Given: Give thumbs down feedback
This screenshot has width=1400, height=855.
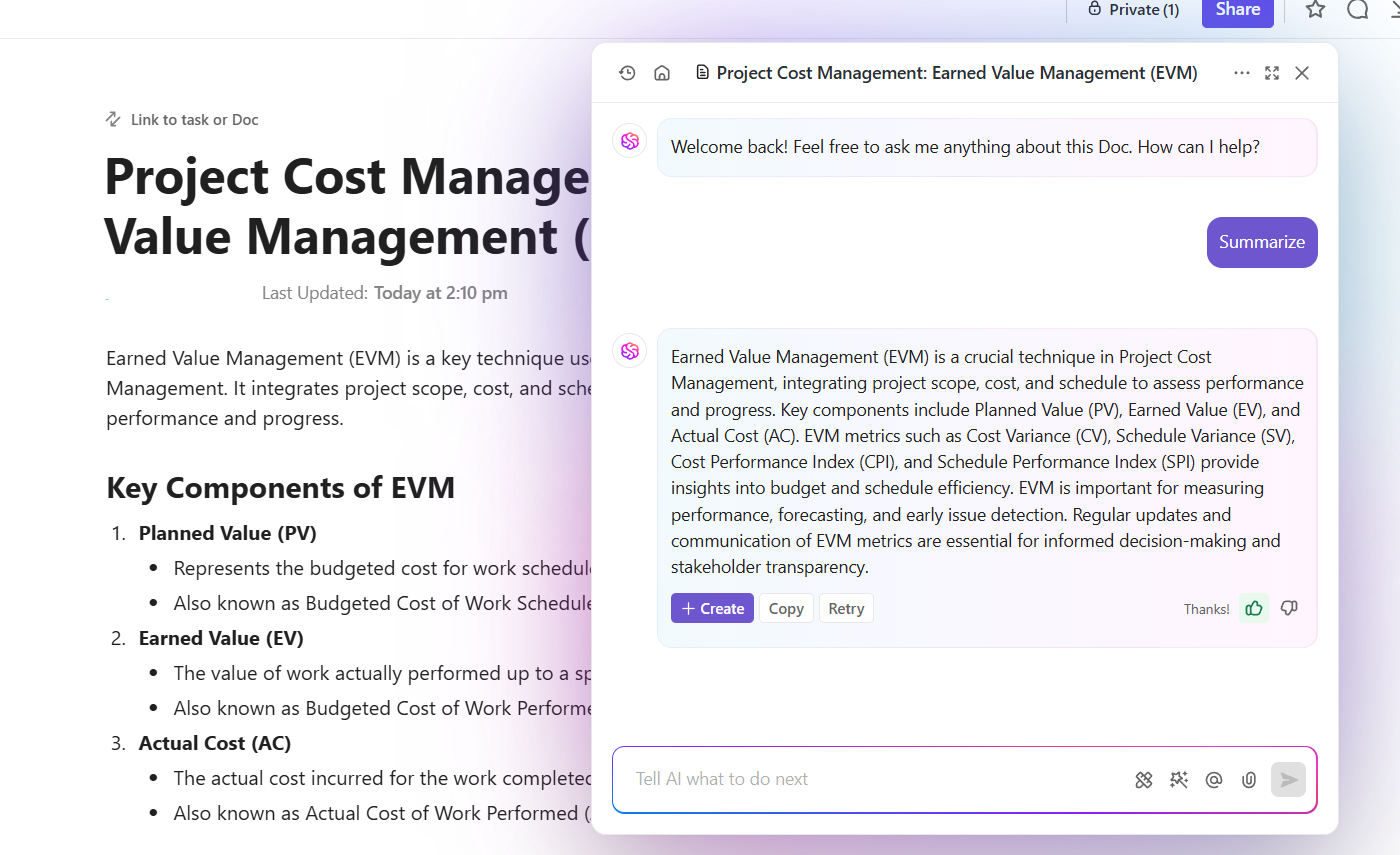Looking at the screenshot, I should click(x=1289, y=608).
